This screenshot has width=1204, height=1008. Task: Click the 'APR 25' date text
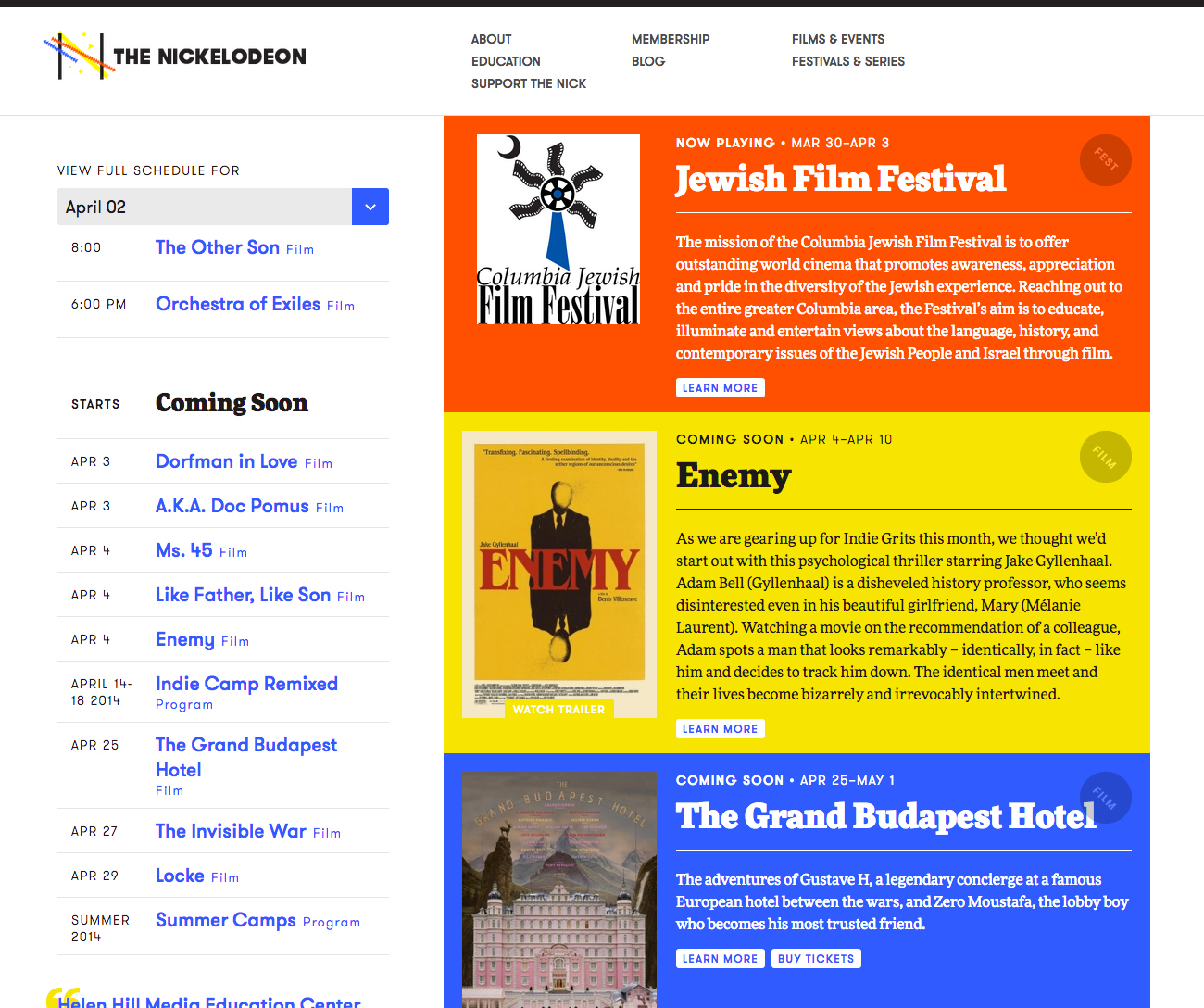tap(95, 745)
